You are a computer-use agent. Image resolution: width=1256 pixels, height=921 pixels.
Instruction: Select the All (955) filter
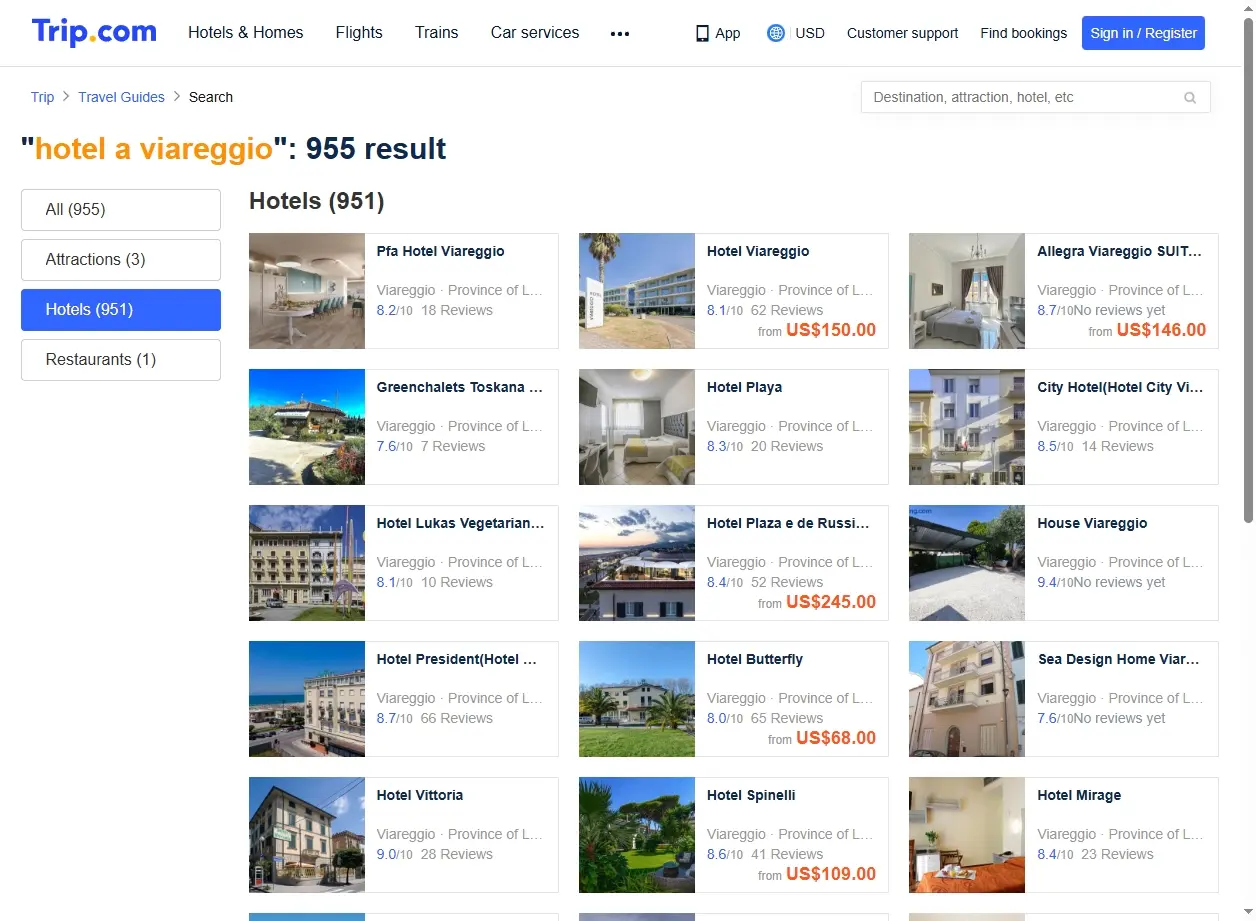tap(121, 210)
